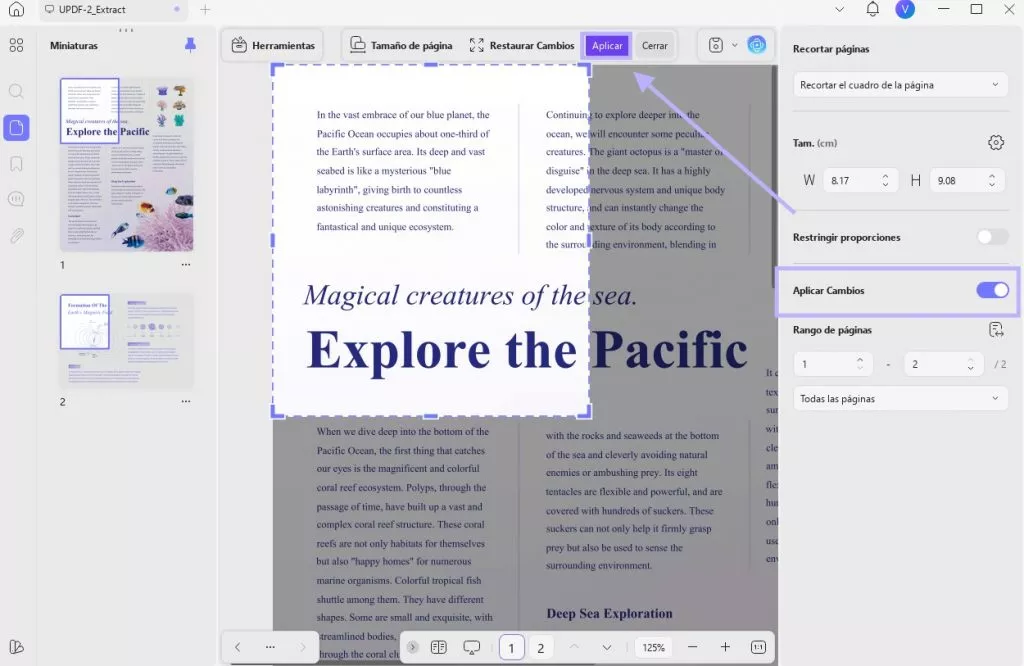Start slideshow presentation icon
This screenshot has width=1024, height=666.
click(x=472, y=647)
